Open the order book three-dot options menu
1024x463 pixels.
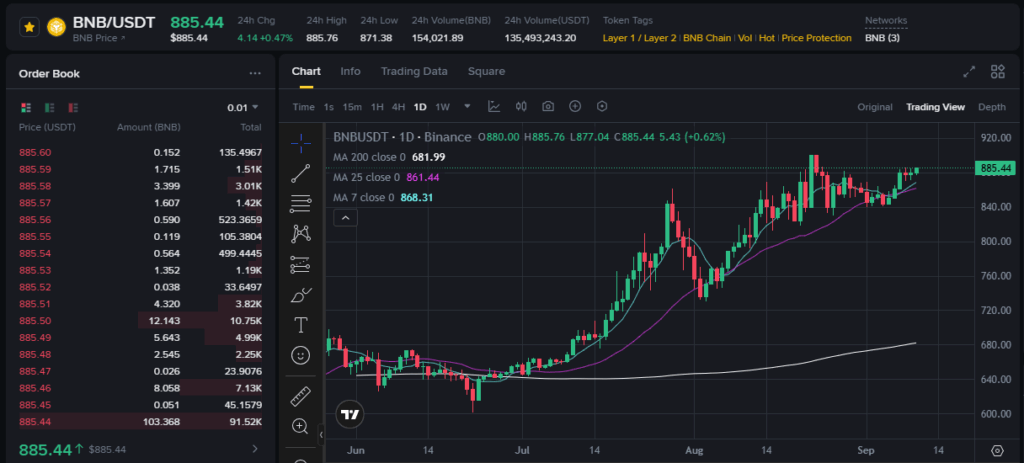(255, 74)
